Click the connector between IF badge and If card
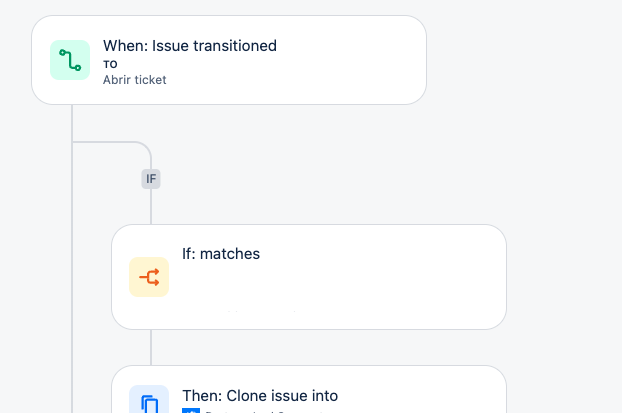 tap(151, 207)
